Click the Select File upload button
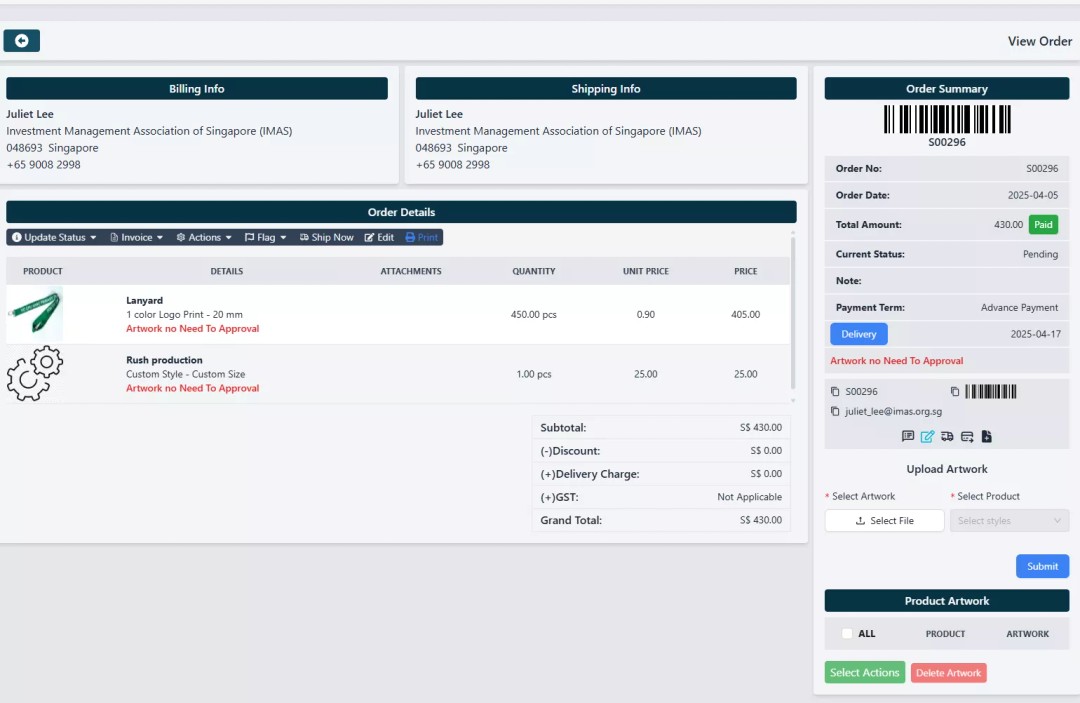 [x=884, y=521]
